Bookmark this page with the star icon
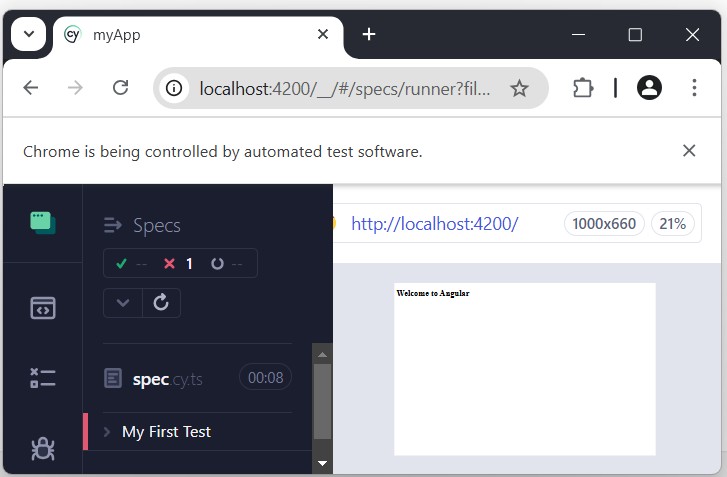 [x=519, y=88]
